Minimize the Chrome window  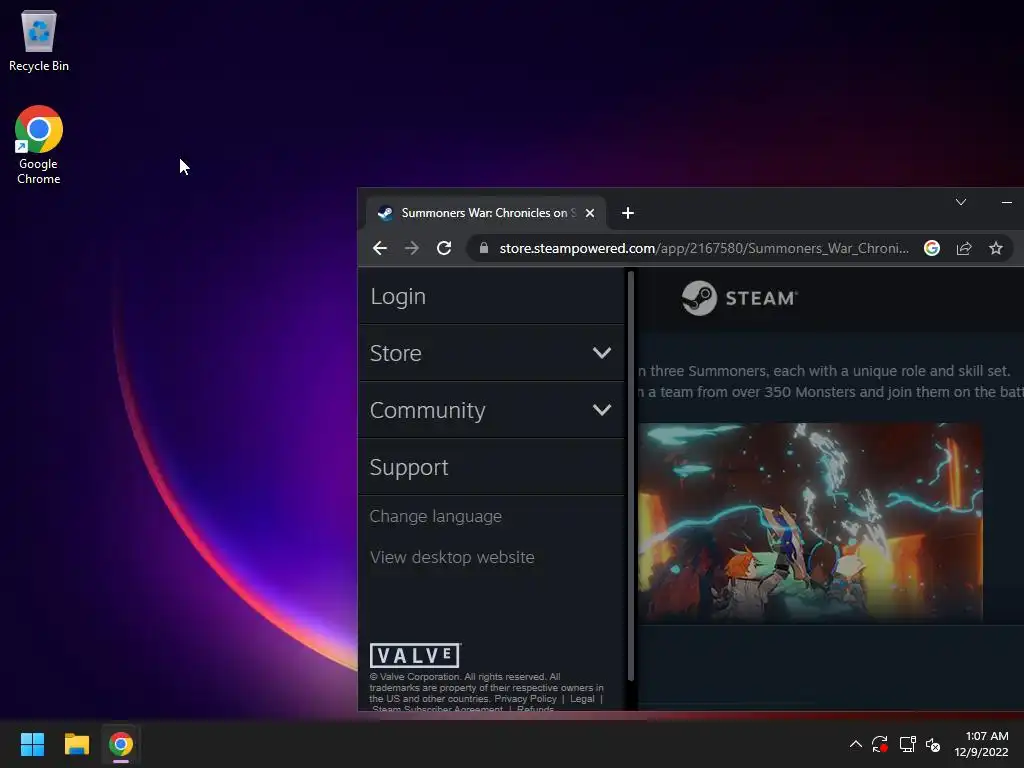[x=1006, y=202]
